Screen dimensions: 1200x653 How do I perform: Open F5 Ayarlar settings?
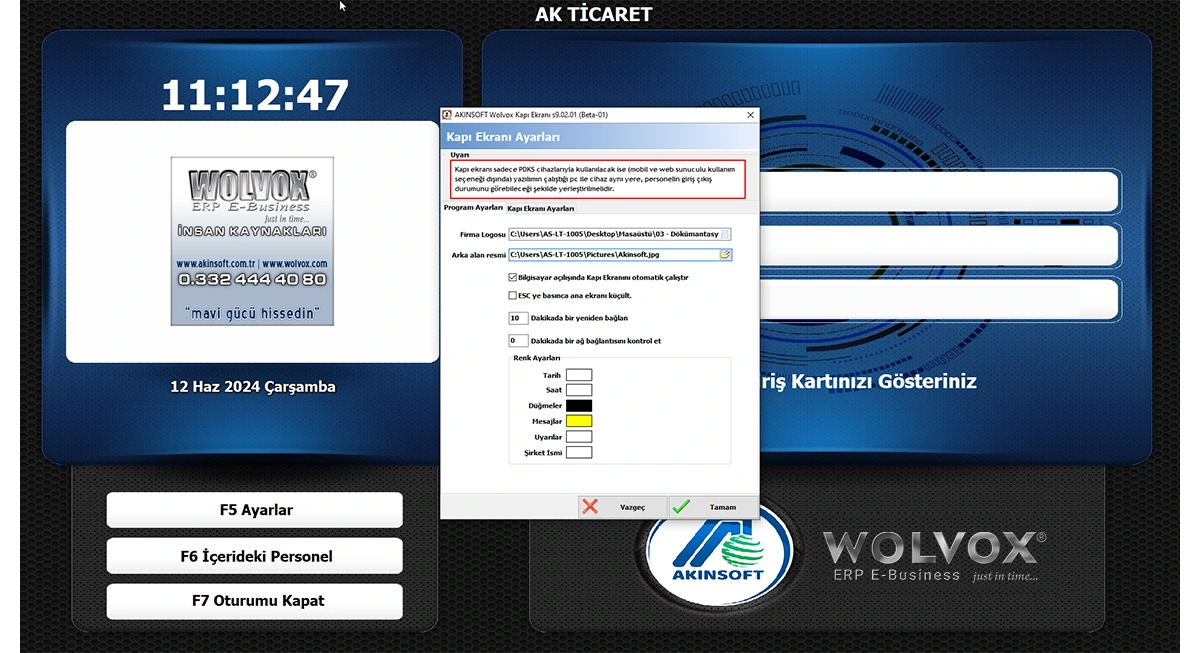tap(255, 510)
